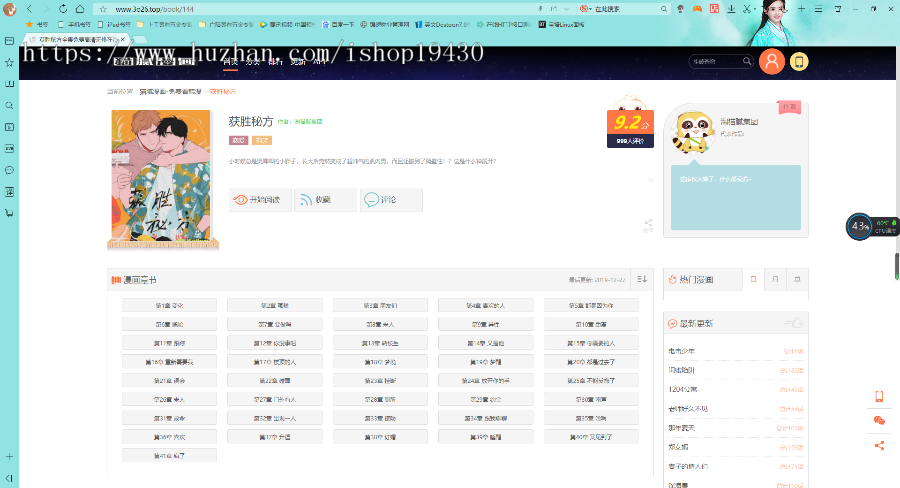Click the 9.2 rating score badge
The width and height of the screenshot is (900, 488).
[x=630, y=123]
